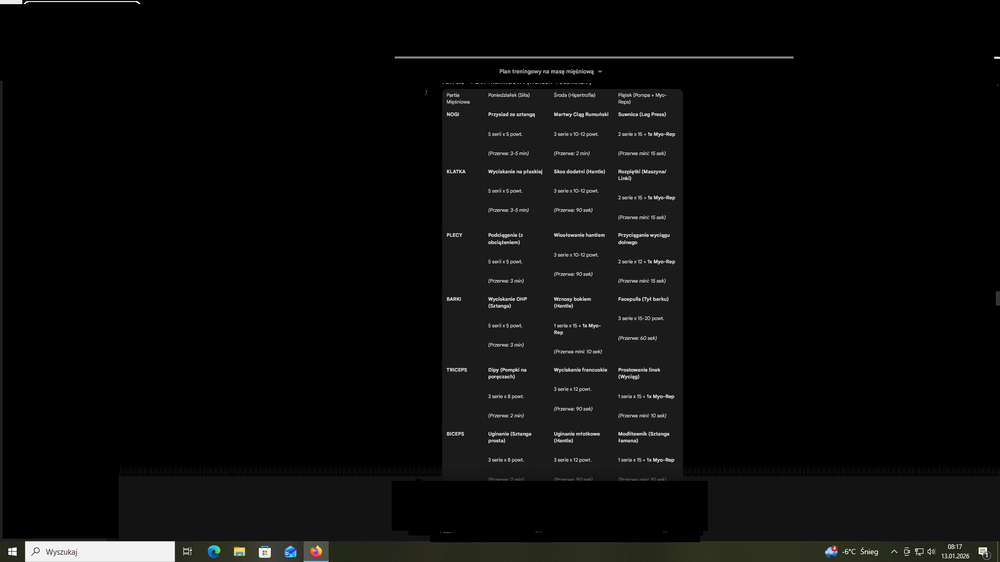Open the Outlook mail app in taskbar
The height and width of the screenshot is (562, 1000).
click(x=291, y=551)
